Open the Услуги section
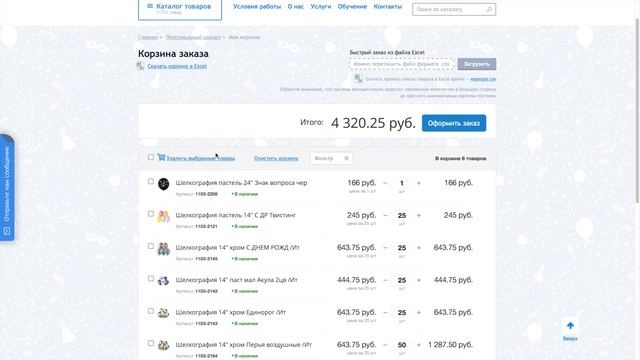The width and height of the screenshot is (640, 360). [x=320, y=7]
